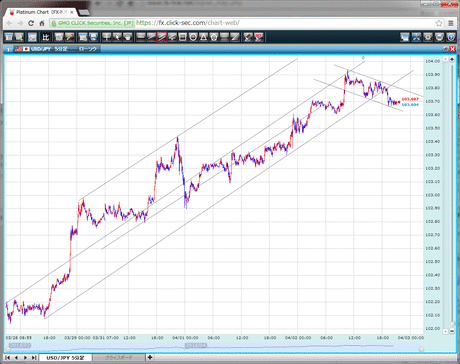Close the USD/JPY chart panel with red X
Screen dimensions: 460x364
coord(452,49)
